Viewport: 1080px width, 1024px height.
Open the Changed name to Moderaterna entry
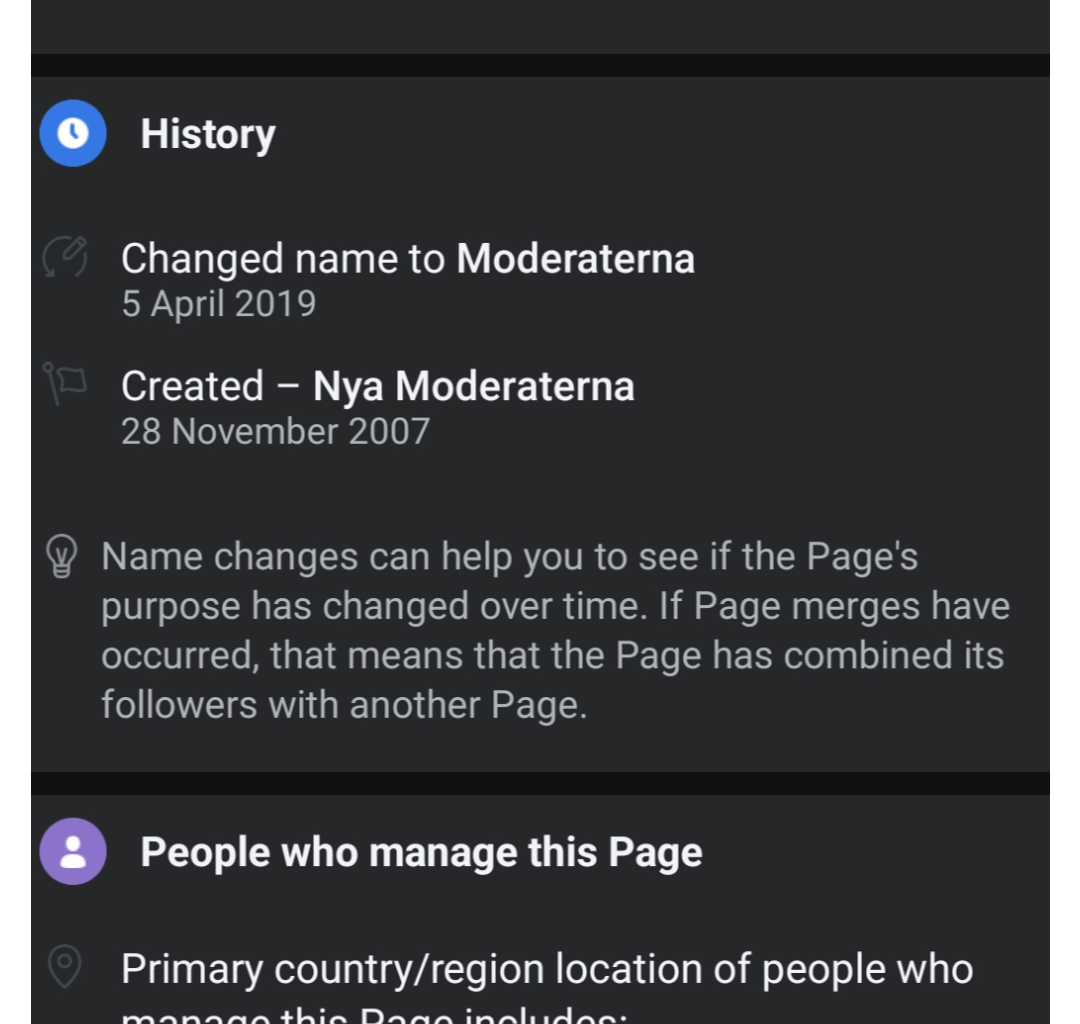[x=408, y=258]
